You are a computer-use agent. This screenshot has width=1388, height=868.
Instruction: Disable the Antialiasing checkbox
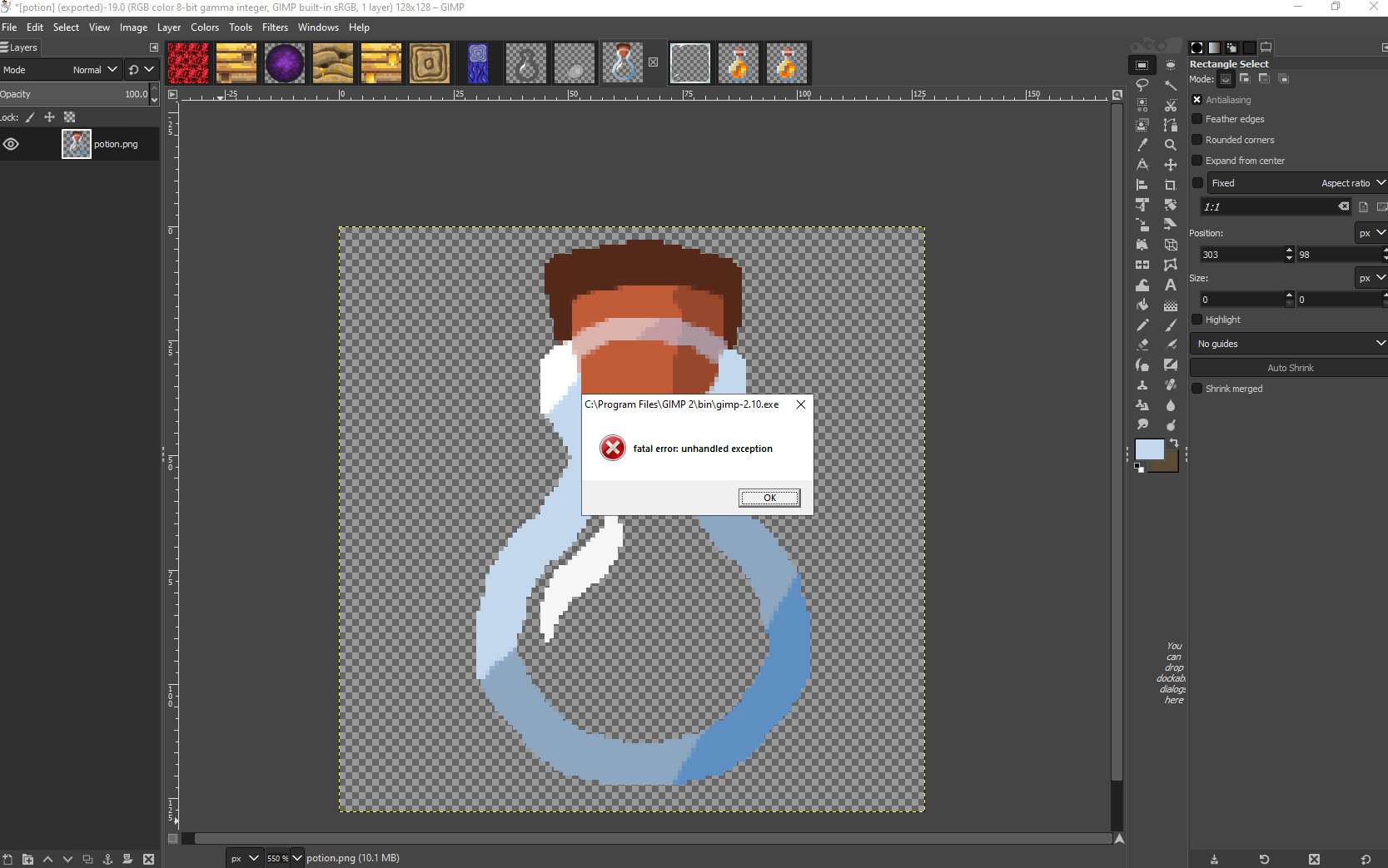(1197, 100)
